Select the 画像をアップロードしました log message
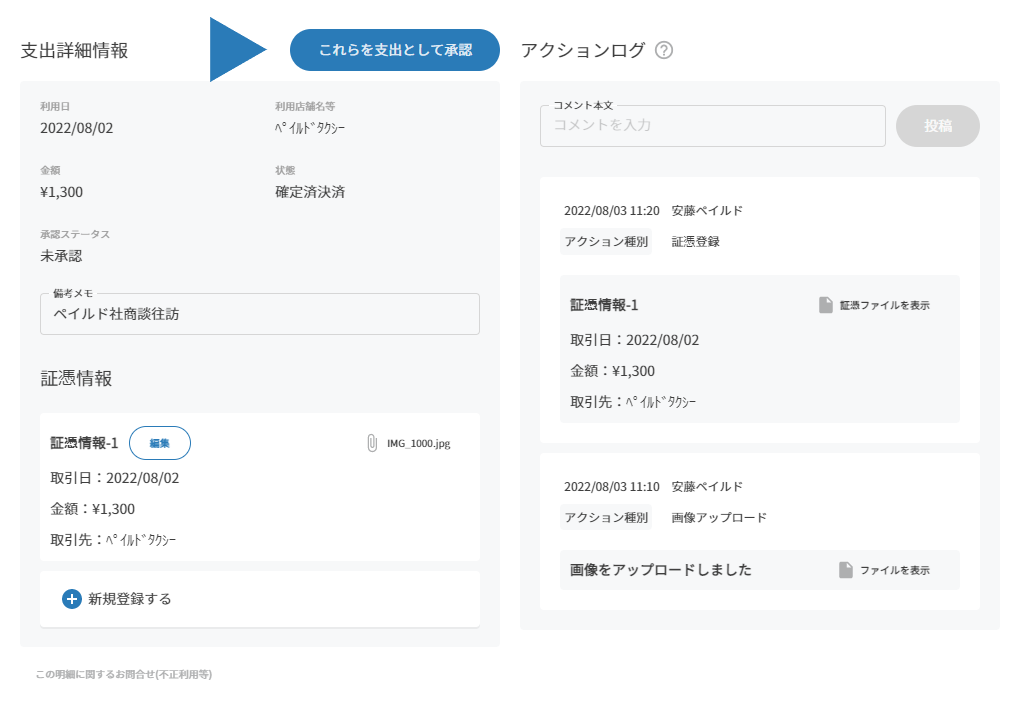The height and width of the screenshot is (714, 1015). pyautogui.click(x=661, y=570)
